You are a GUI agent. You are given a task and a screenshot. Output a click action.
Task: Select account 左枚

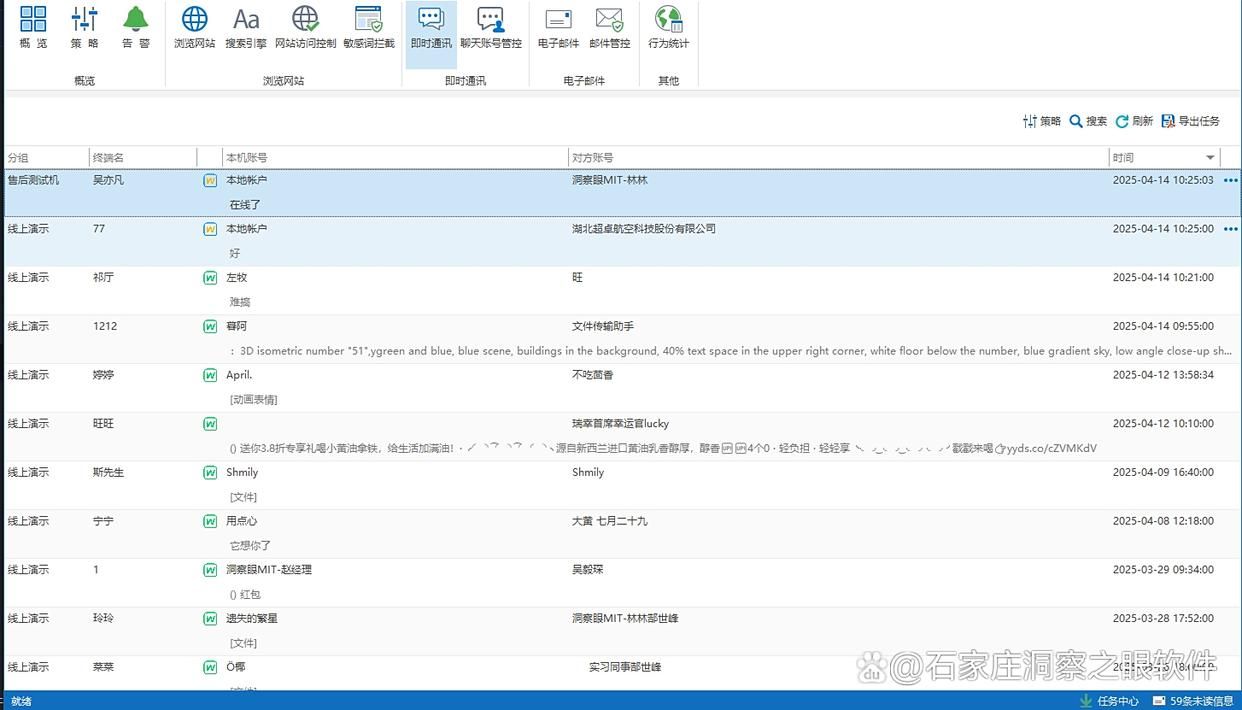[236, 278]
